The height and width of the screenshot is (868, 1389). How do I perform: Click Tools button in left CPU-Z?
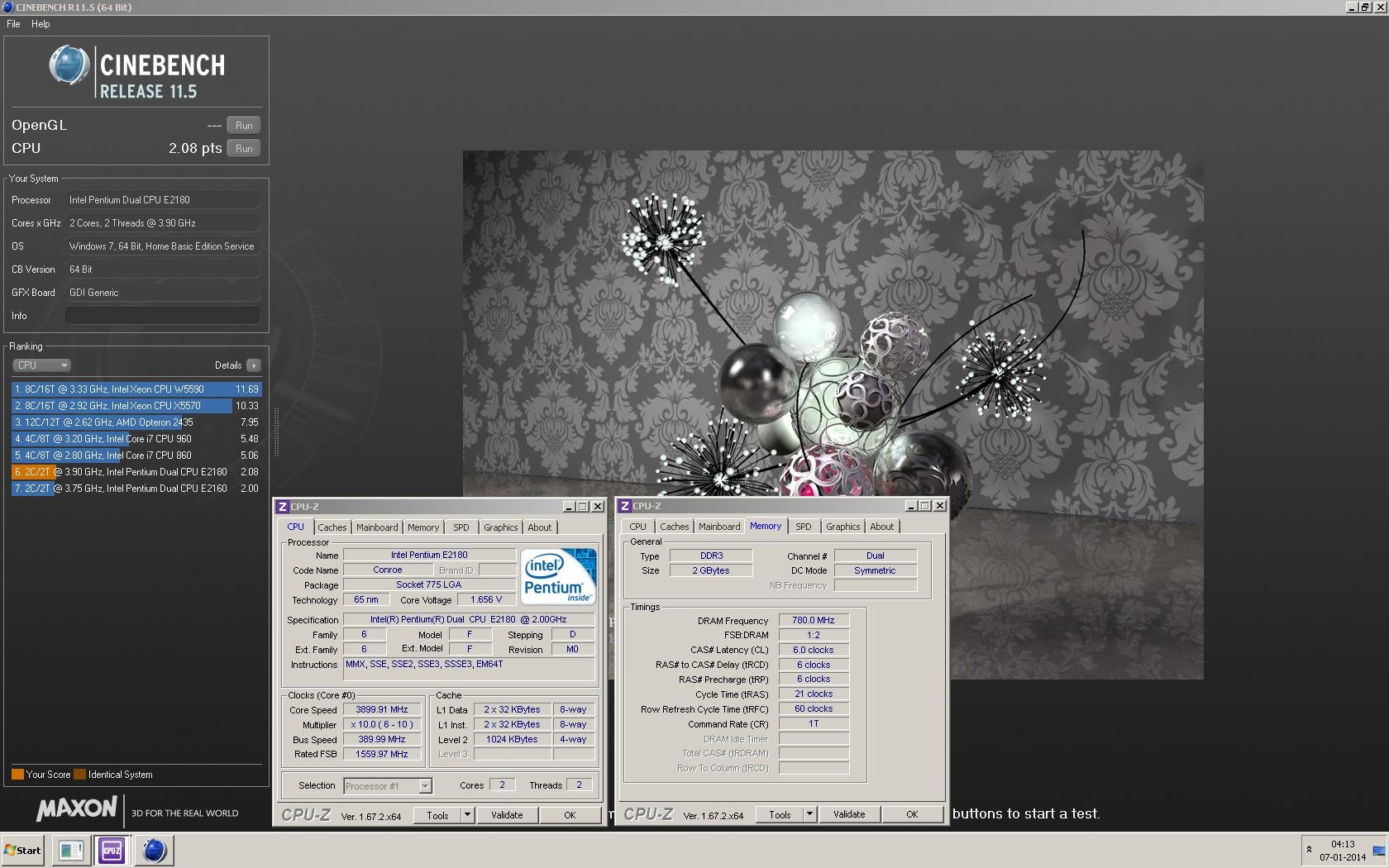[437, 815]
